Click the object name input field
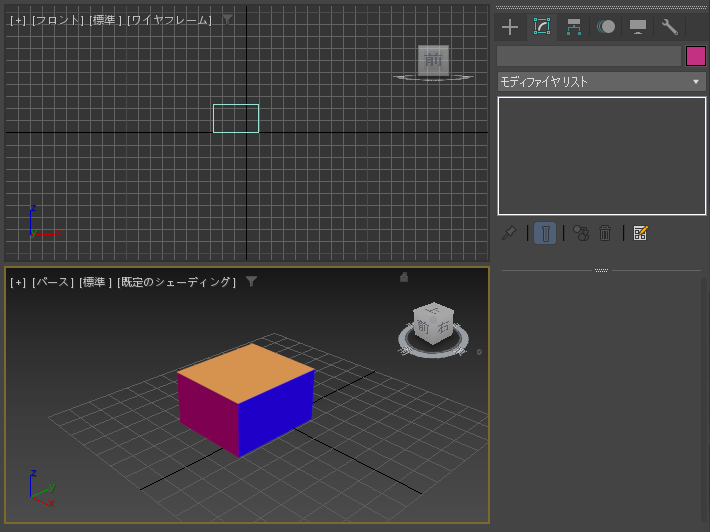Viewport: 710px width, 532px height. 589,56
